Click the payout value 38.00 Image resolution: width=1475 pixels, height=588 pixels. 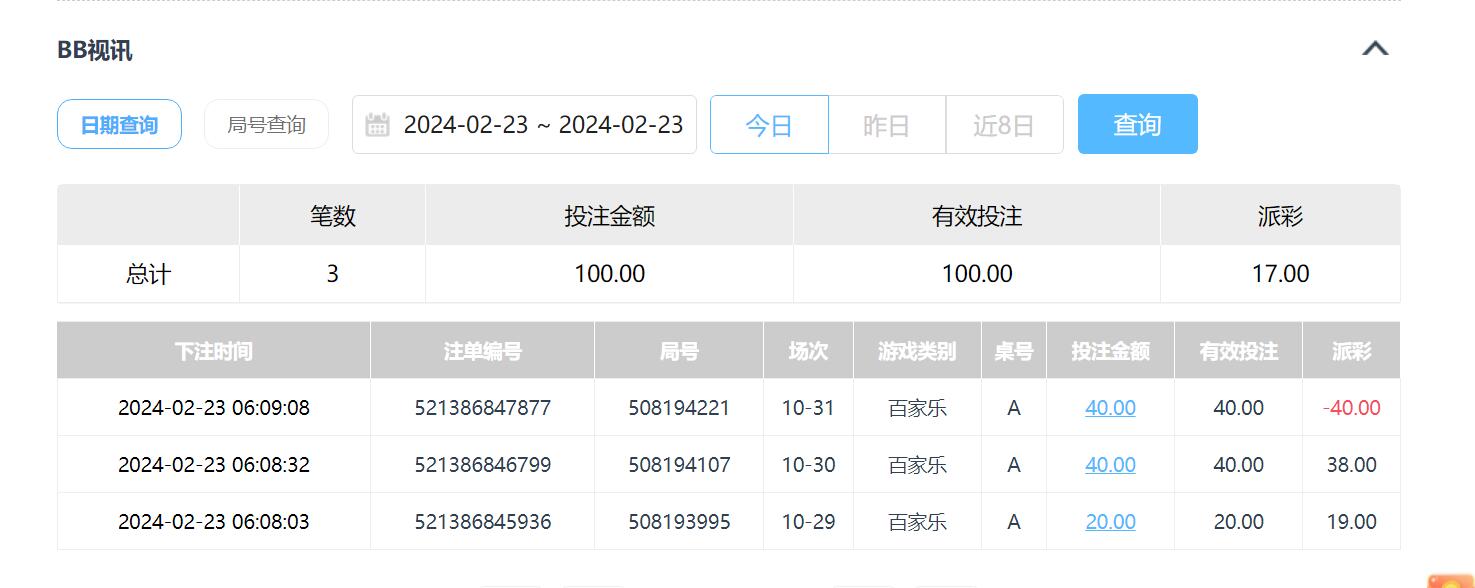tap(1351, 465)
